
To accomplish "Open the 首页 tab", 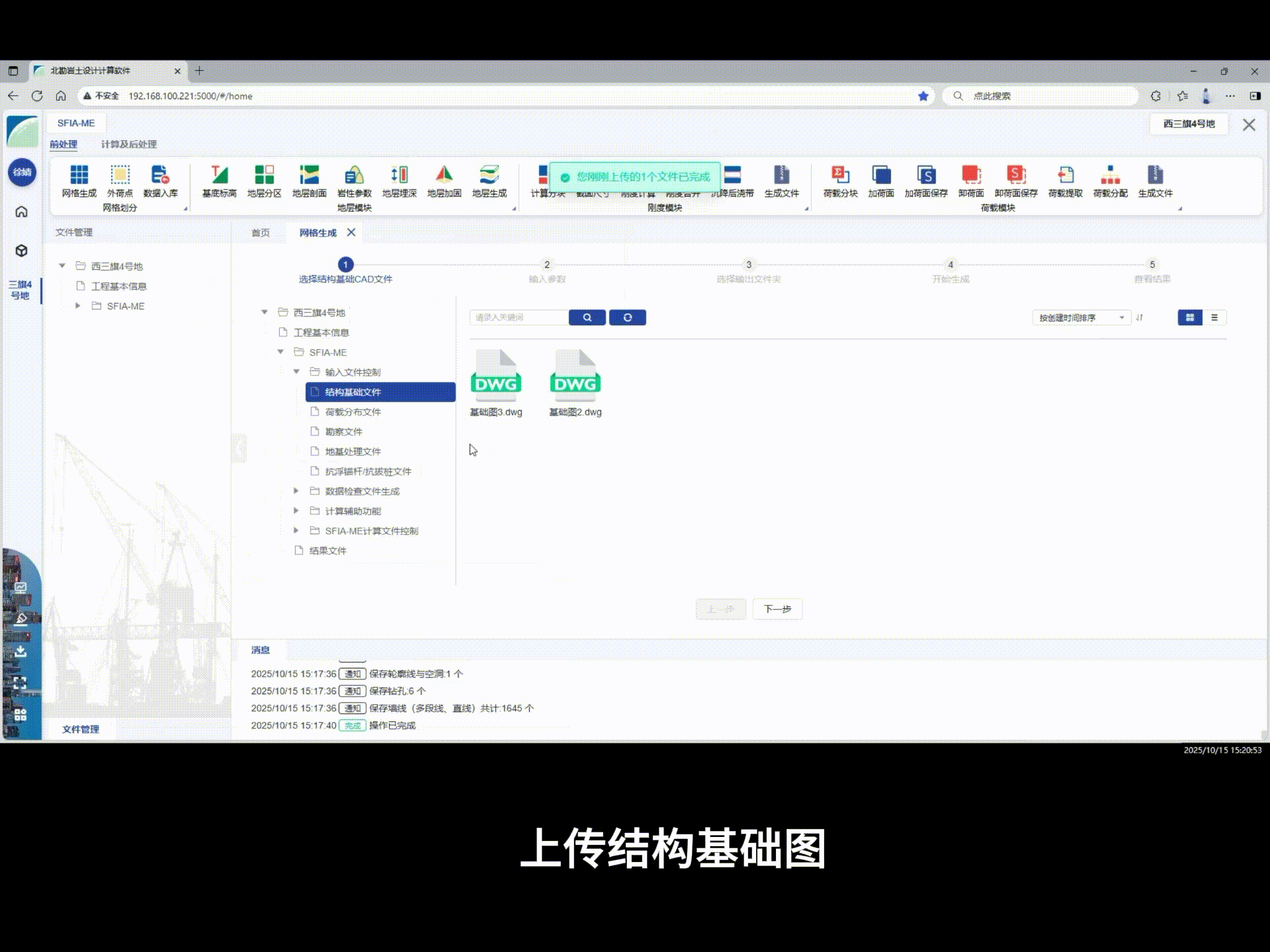I will [259, 232].
